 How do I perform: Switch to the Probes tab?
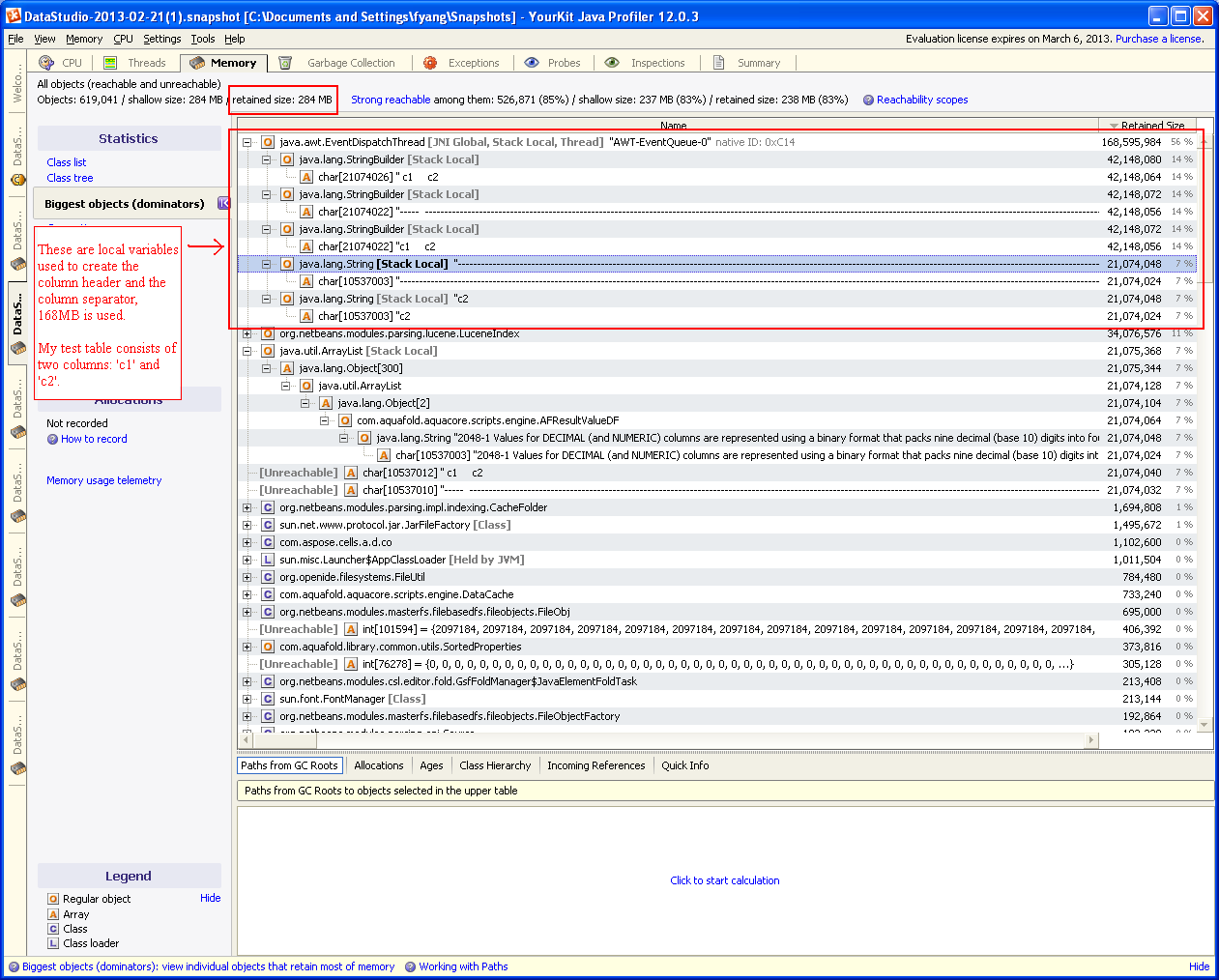[553, 63]
